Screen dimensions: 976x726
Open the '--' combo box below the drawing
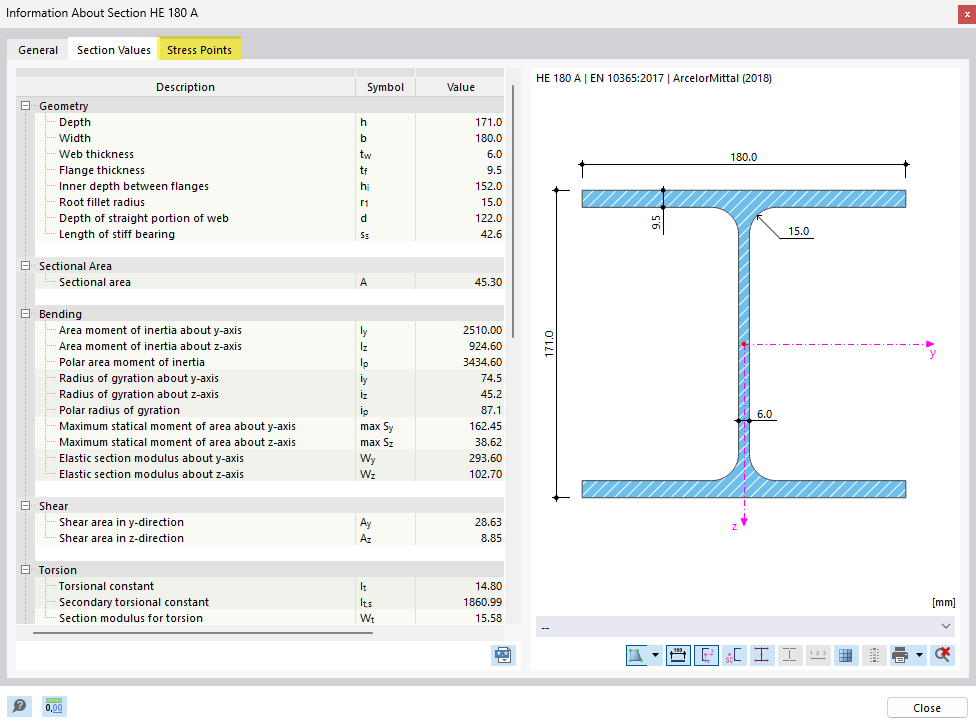[x=745, y=626]
